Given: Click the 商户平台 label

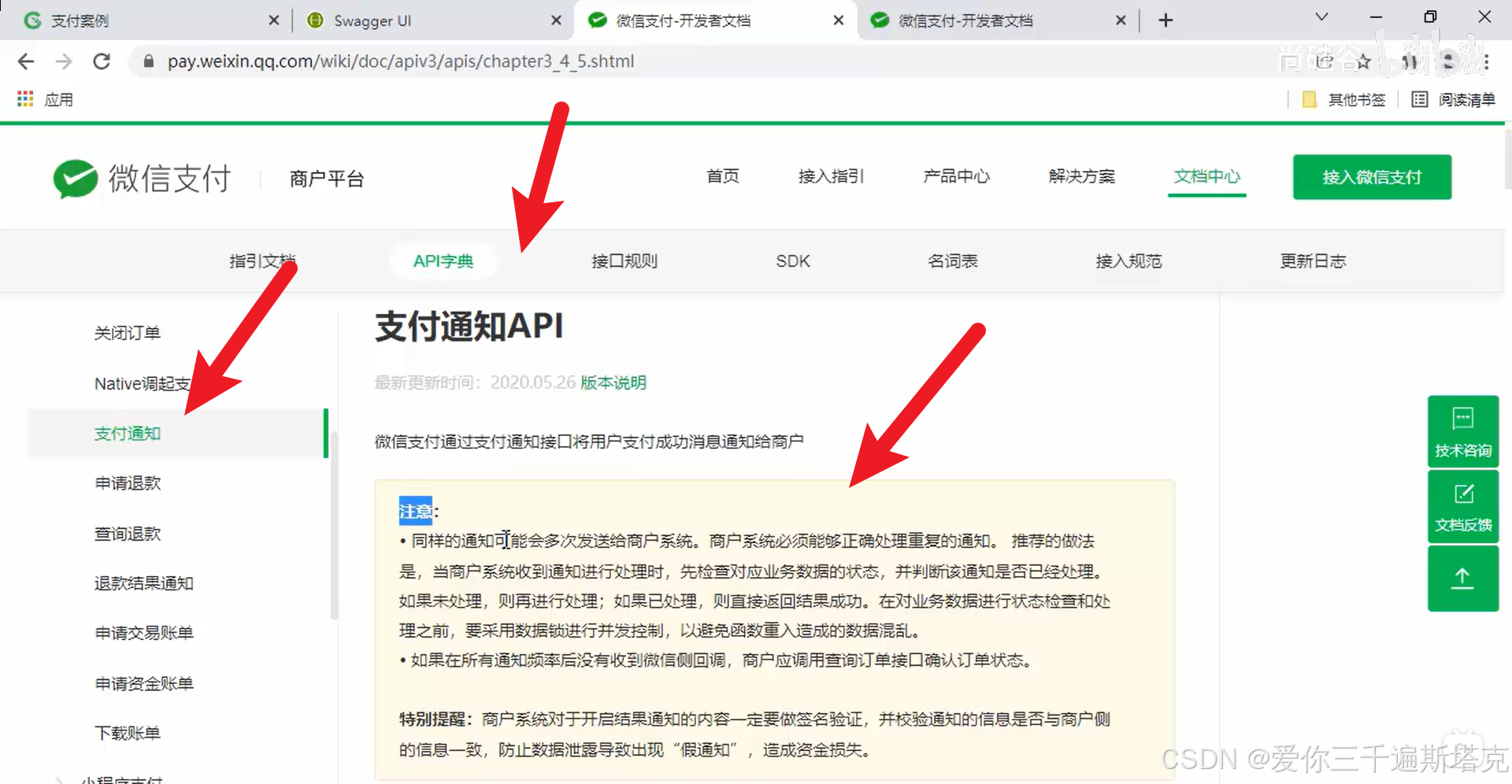Looking at the screenshot, I should [x=327, y=179].
